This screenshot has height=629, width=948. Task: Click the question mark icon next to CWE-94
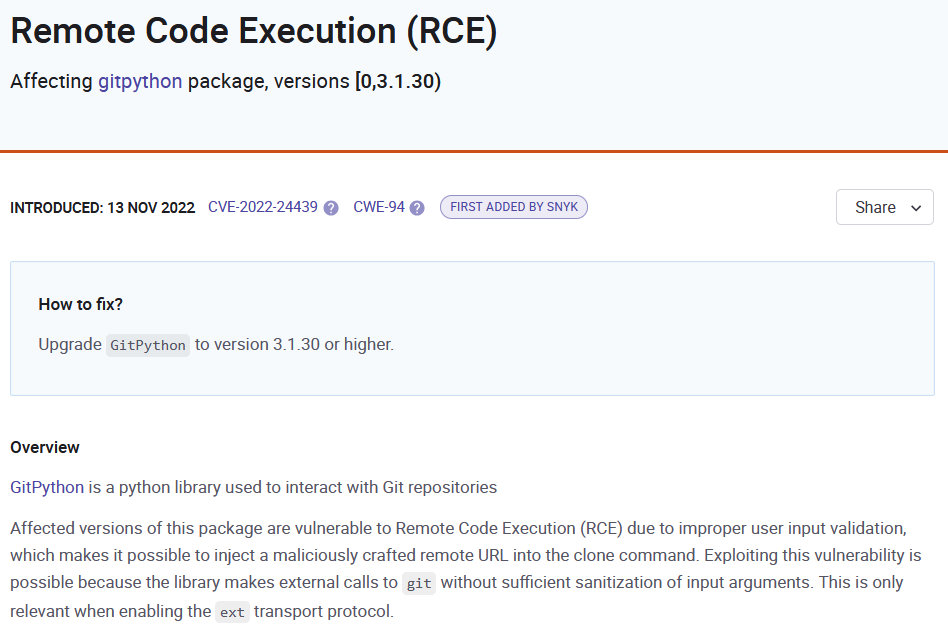417,208
